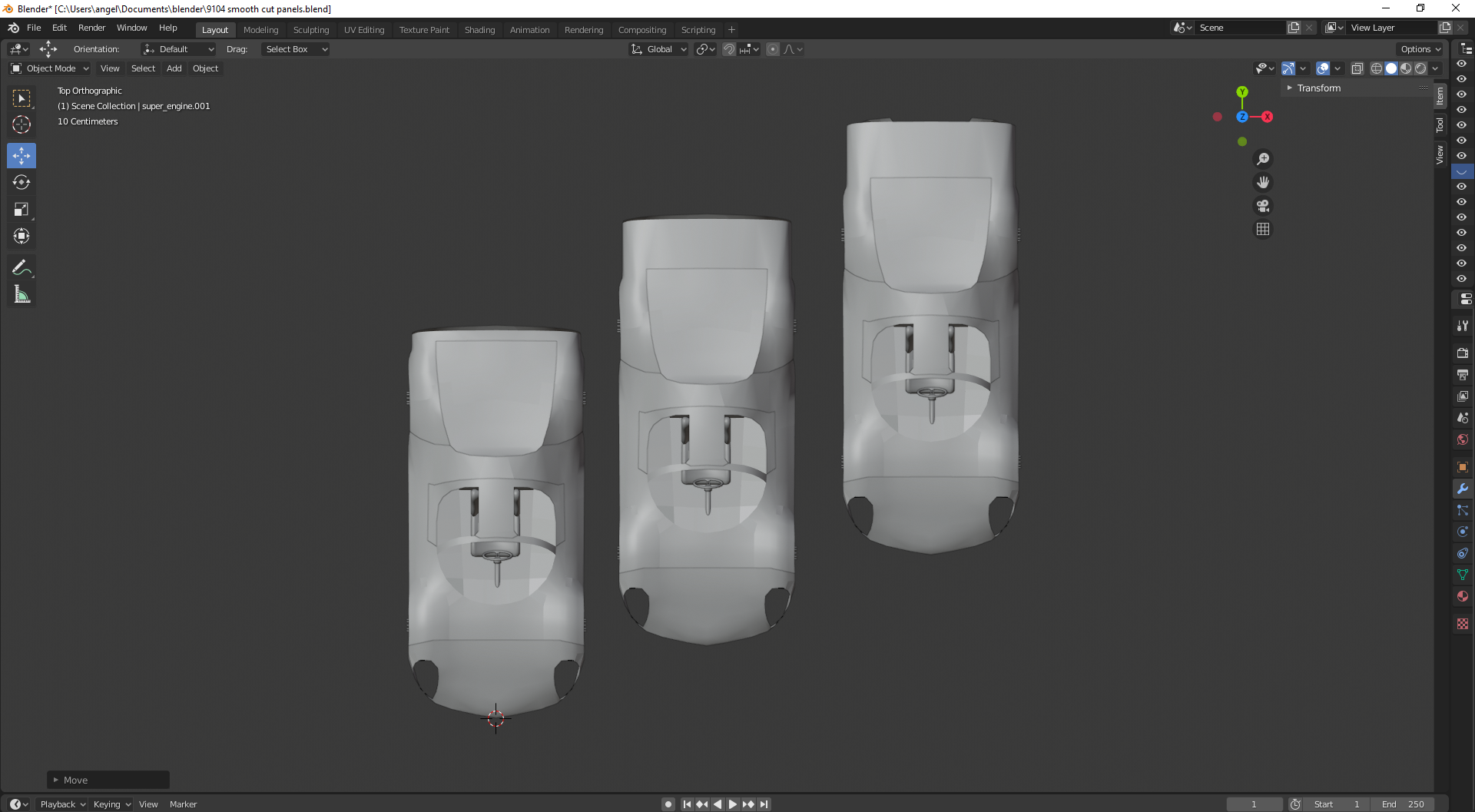The height and width of the screenshot is (812, 1475).
Task: Click the pan hand gizmo
Action: [1263, 183]
